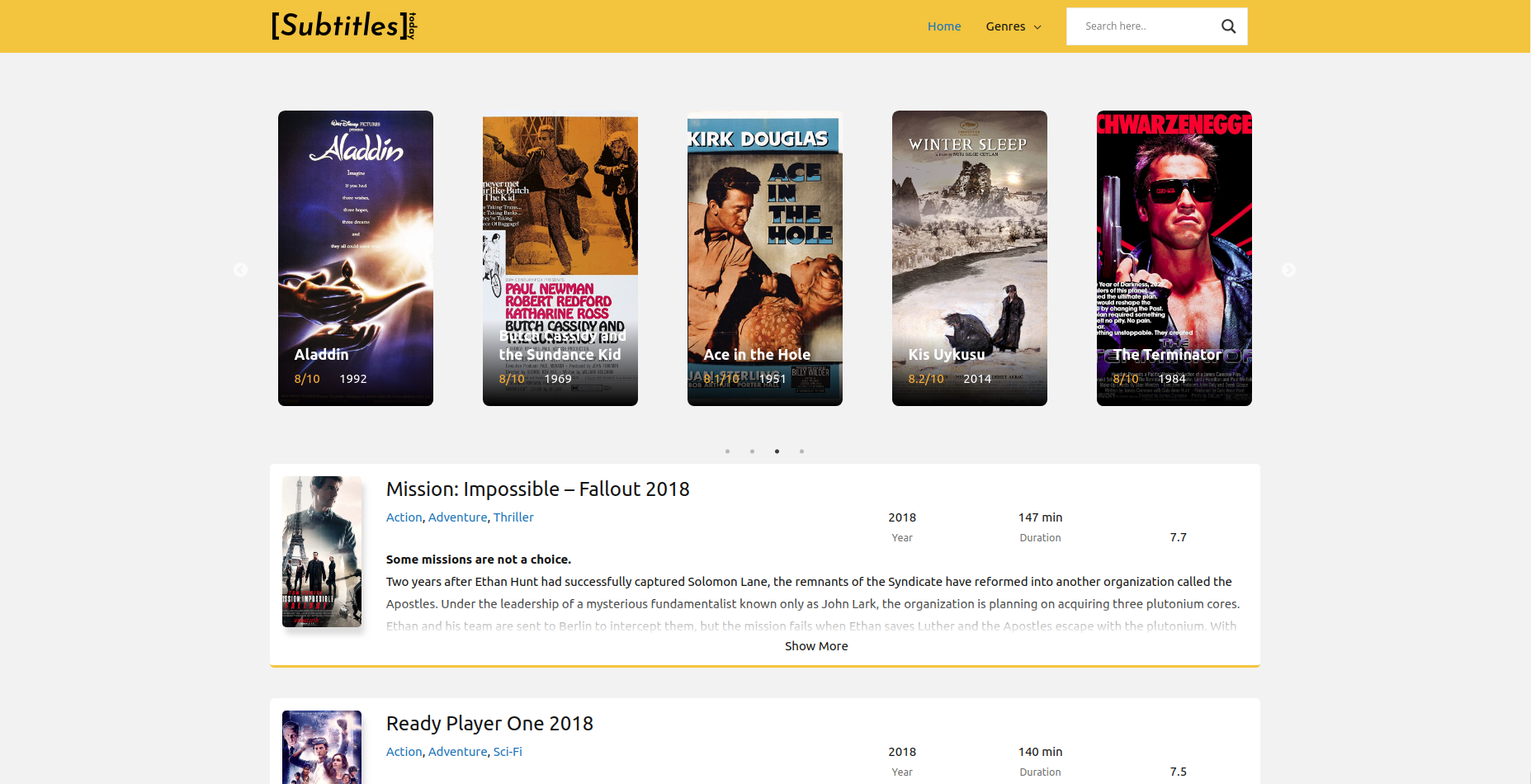Image resolution: width=1531 pixels, height=784 pixels.
Task: Select the second carousel pagination dot
Action: [752, 451]
